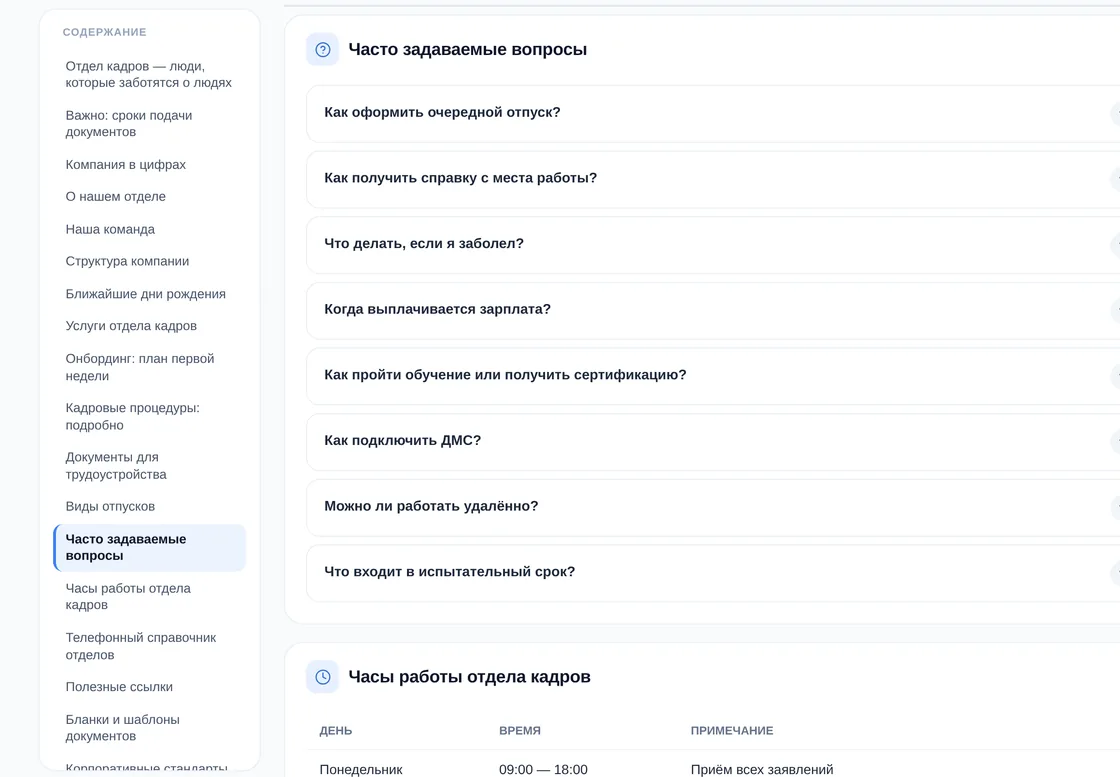Screen dimensions: 1120x777
Task: Select "Наша команда" in sidebar contents
Action: (149, 229)
